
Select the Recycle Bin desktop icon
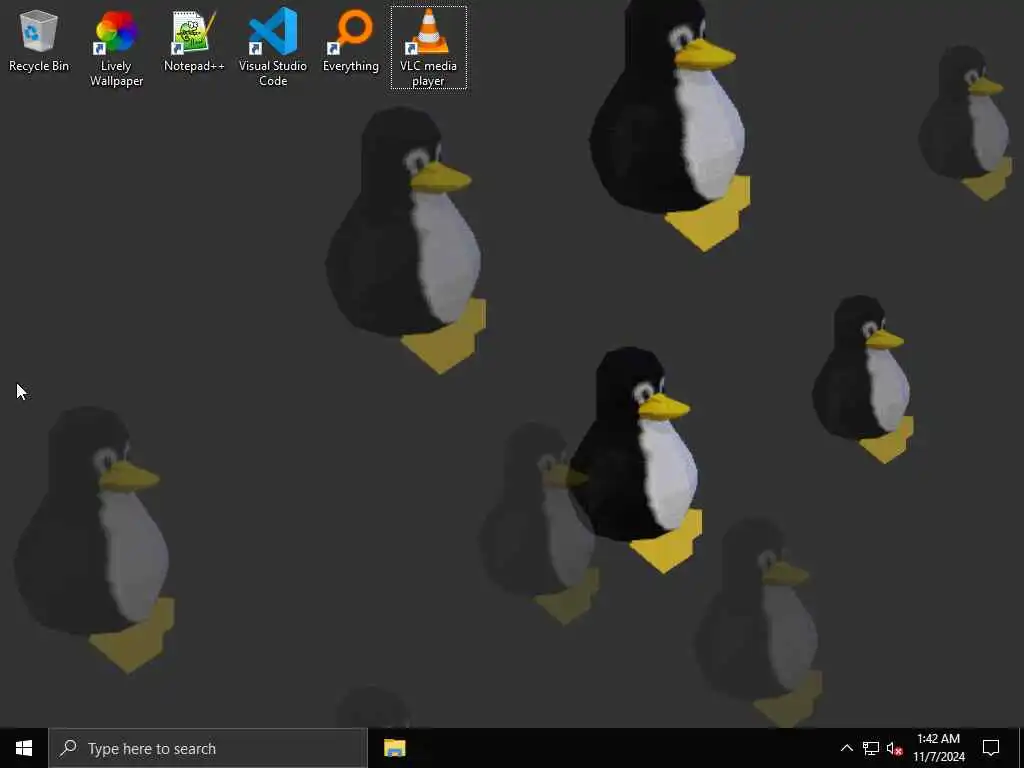tap(39, 40)
